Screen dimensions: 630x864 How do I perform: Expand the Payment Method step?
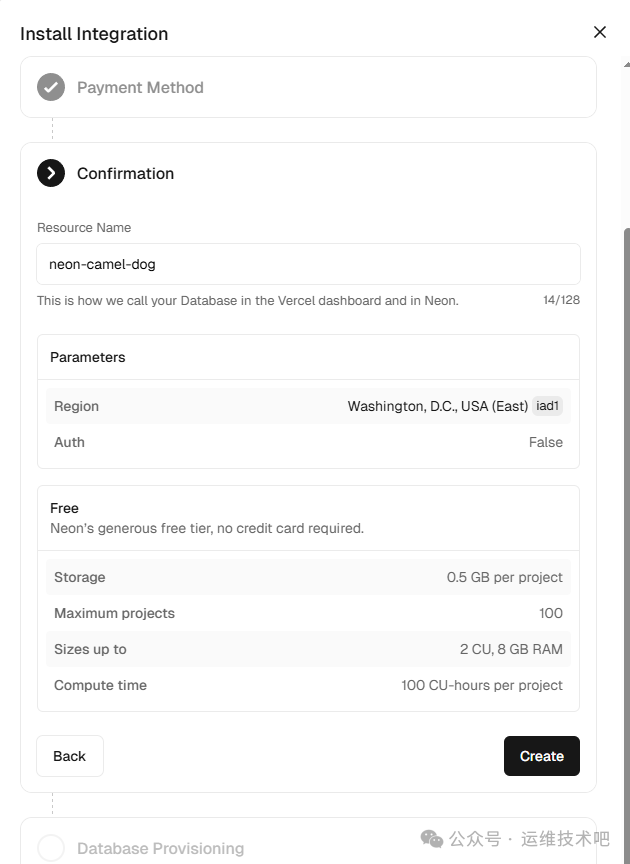140,87
